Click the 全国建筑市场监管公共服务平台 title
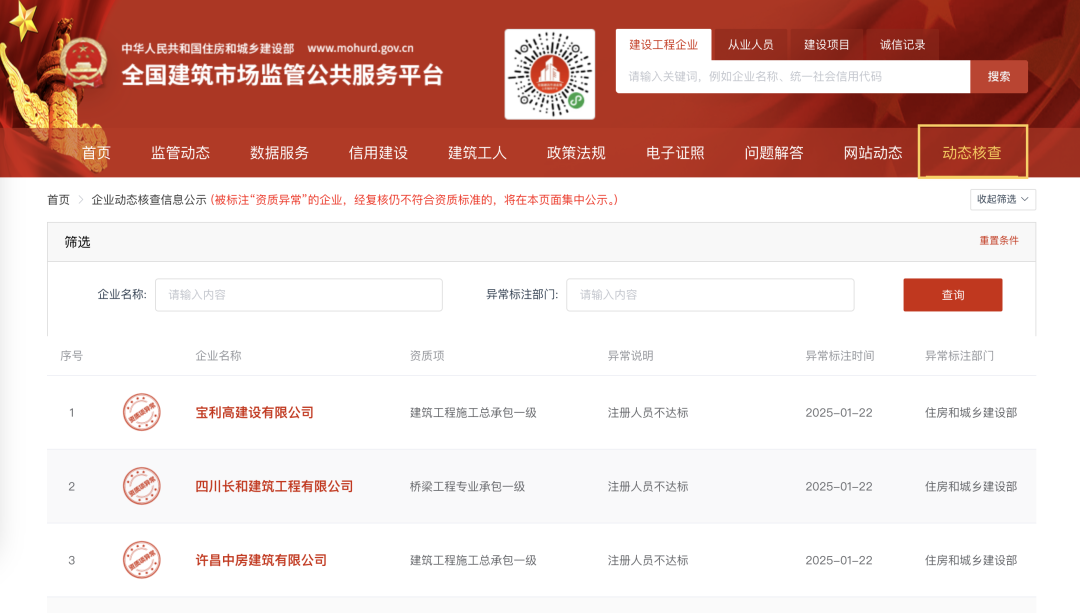The height and width of the screenshot is (613, 1080). pyautogui.click(x=282, y=75)
